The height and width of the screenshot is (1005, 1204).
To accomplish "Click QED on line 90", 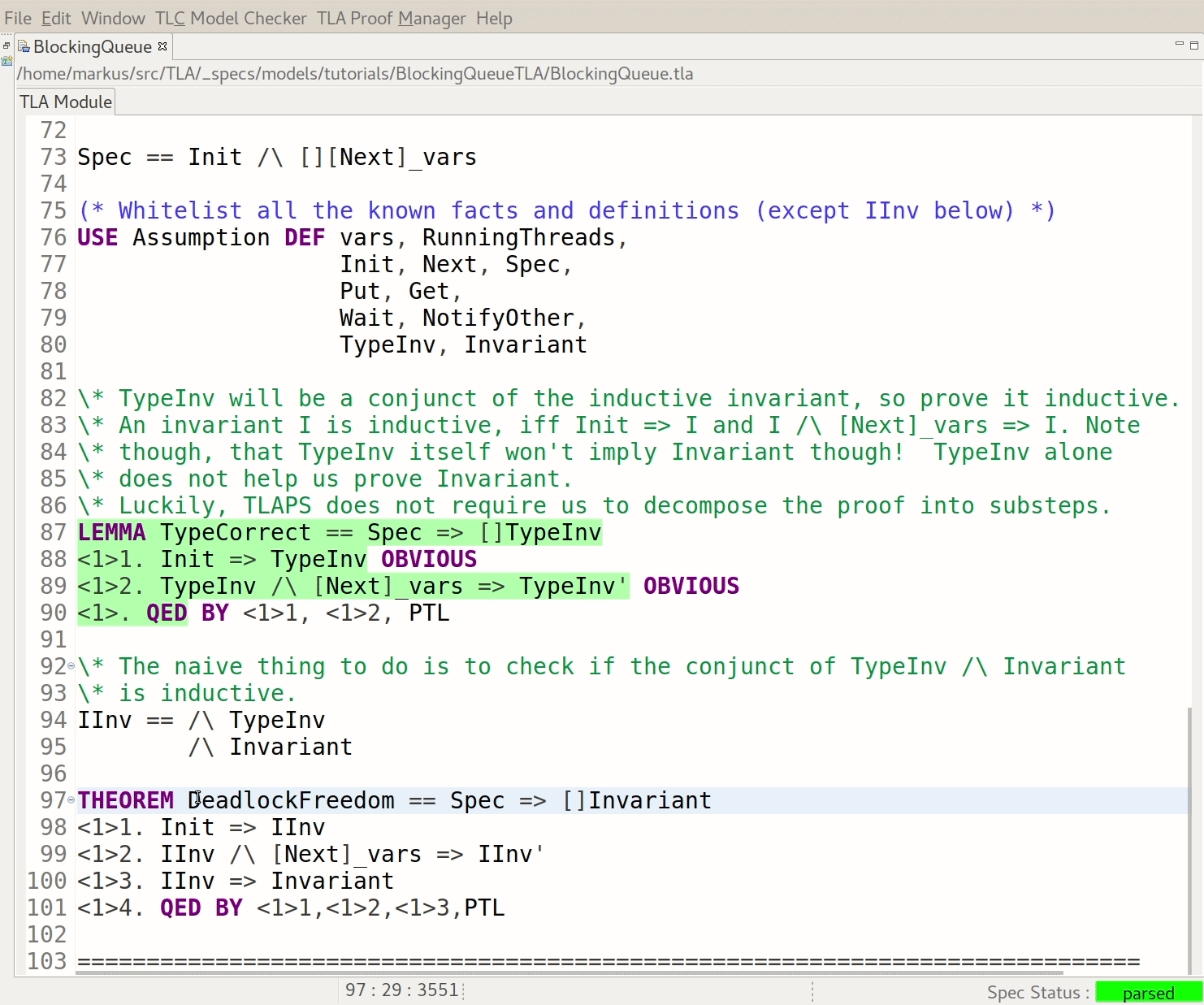I will 167,613.
